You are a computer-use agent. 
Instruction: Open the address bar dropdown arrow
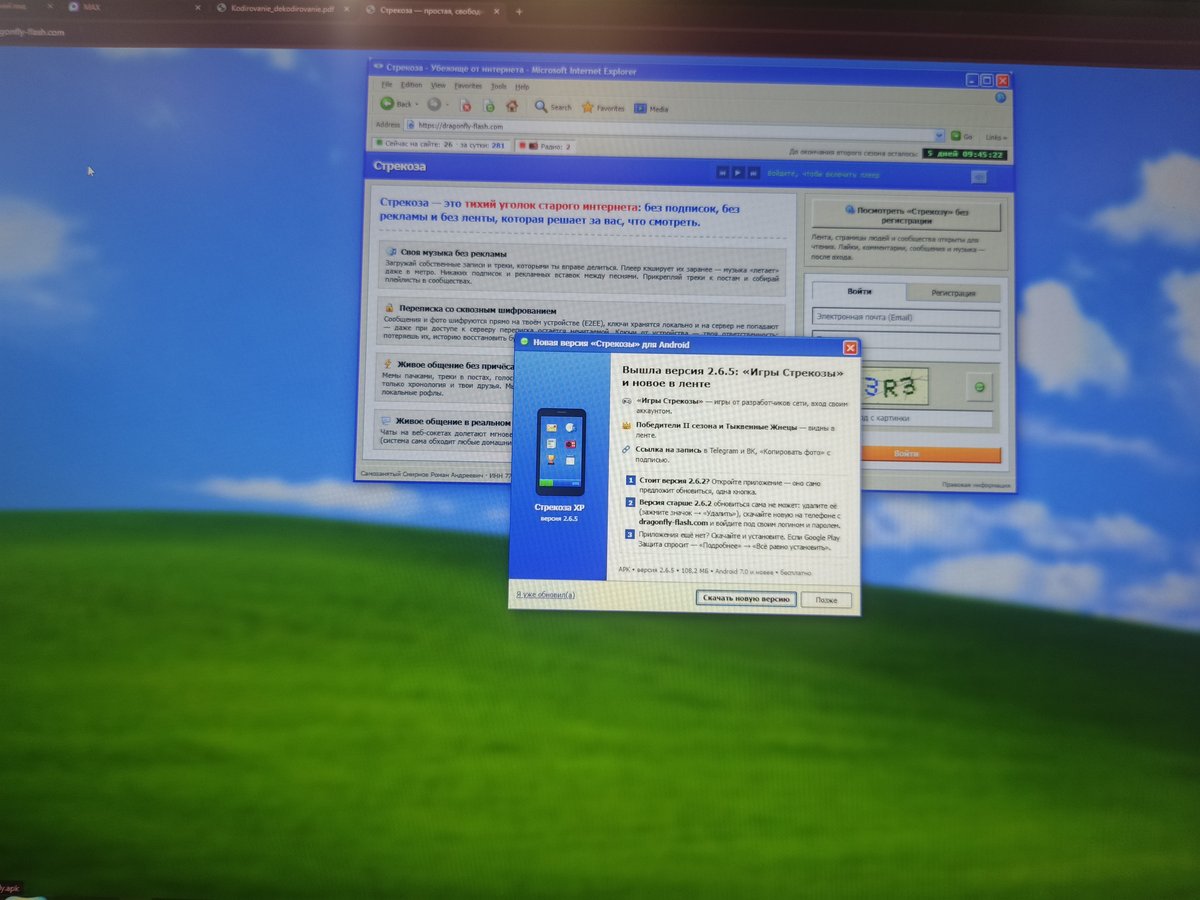pos(940,135)
